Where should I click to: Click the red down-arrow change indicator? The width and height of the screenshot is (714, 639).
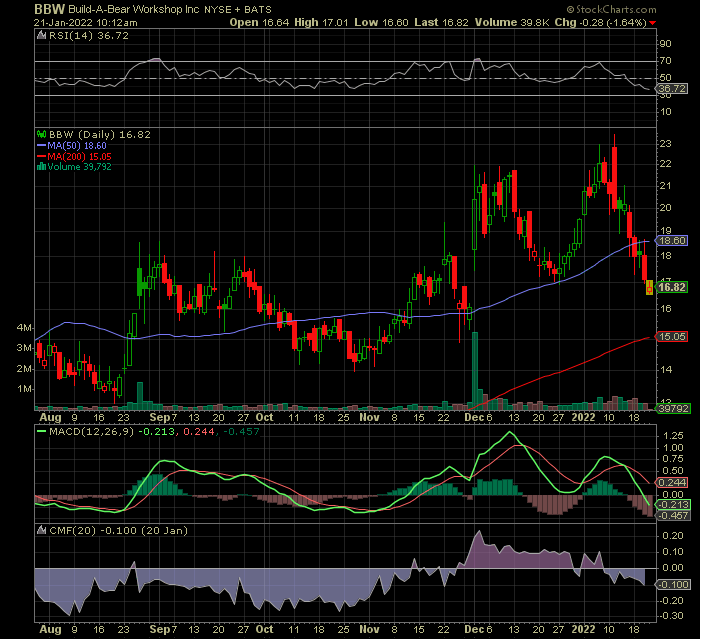(x=653, y=23)
